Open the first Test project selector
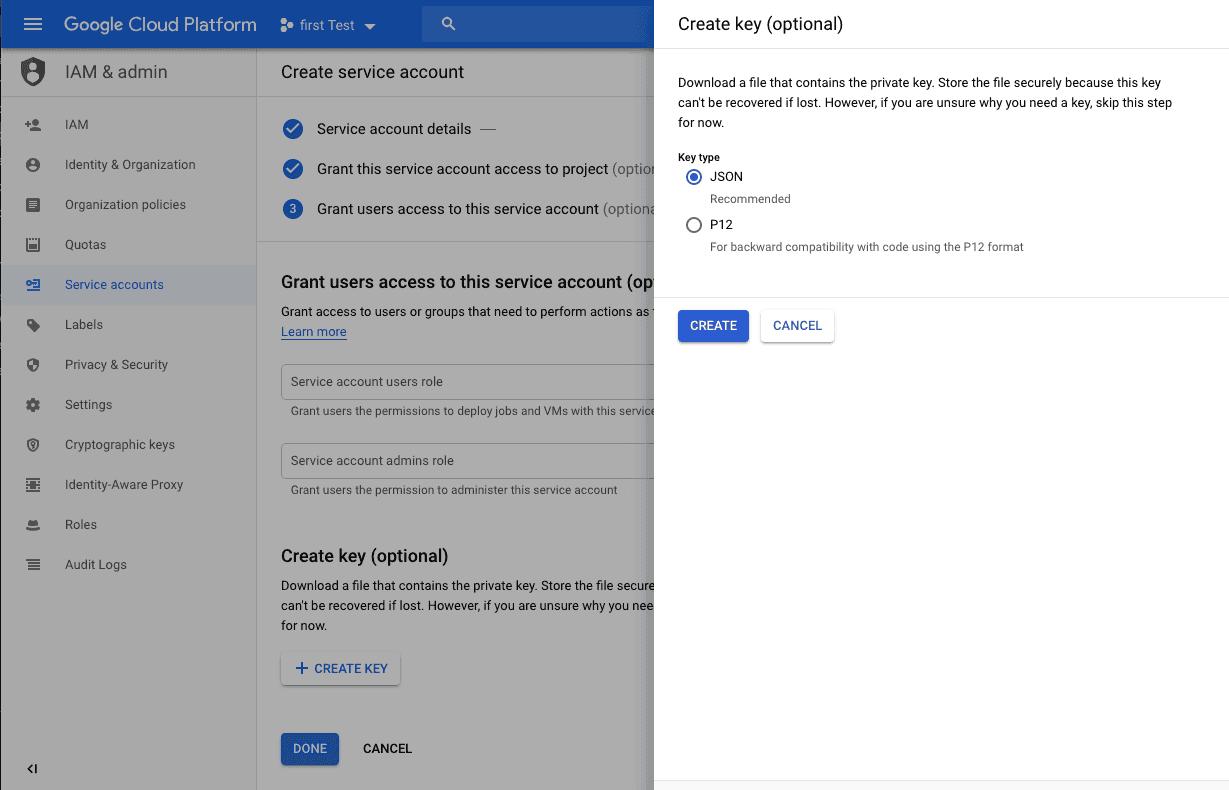The image size is (1229, 790). point(328,25)
